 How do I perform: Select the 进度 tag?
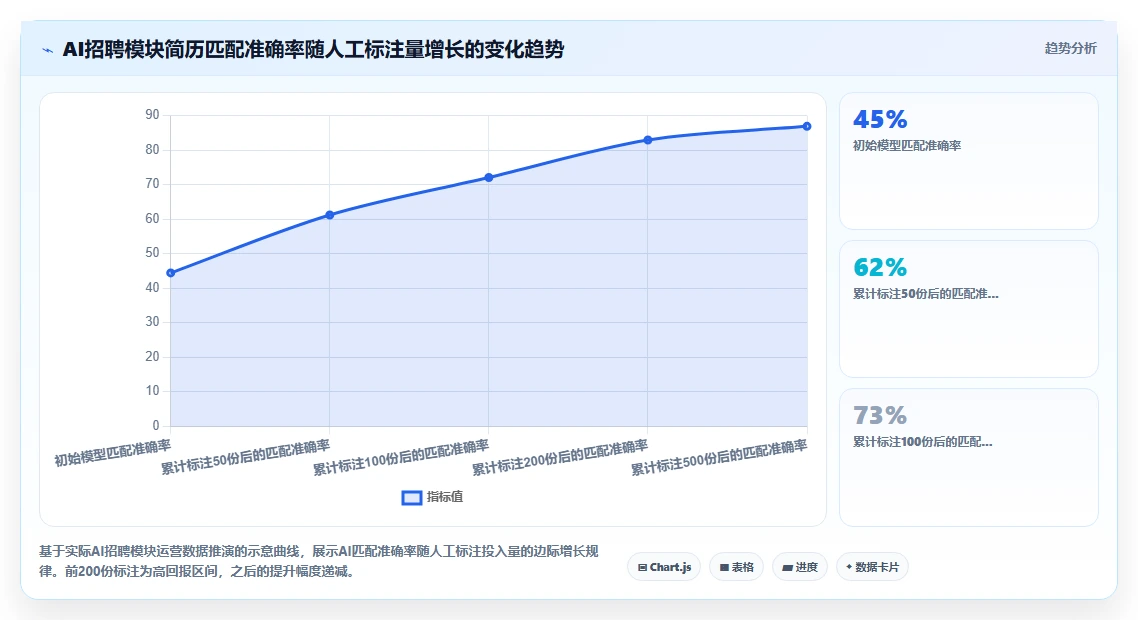[x=800, y=567]
